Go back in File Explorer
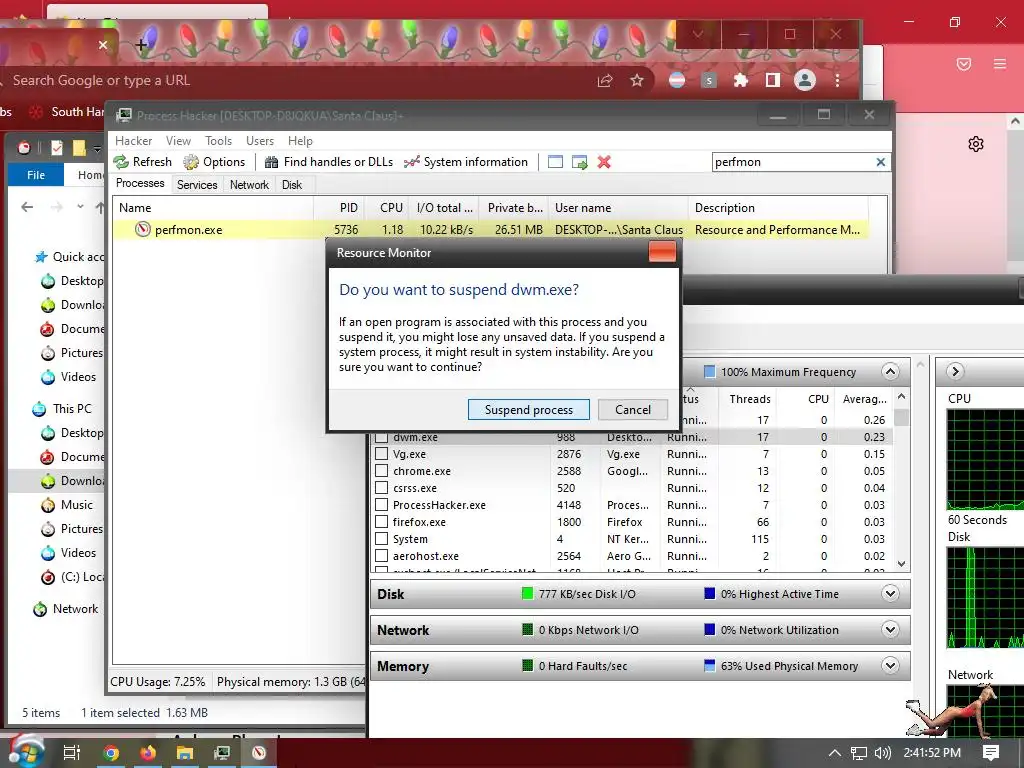Viewport: 1024px width, 768px height. point(27,207)
